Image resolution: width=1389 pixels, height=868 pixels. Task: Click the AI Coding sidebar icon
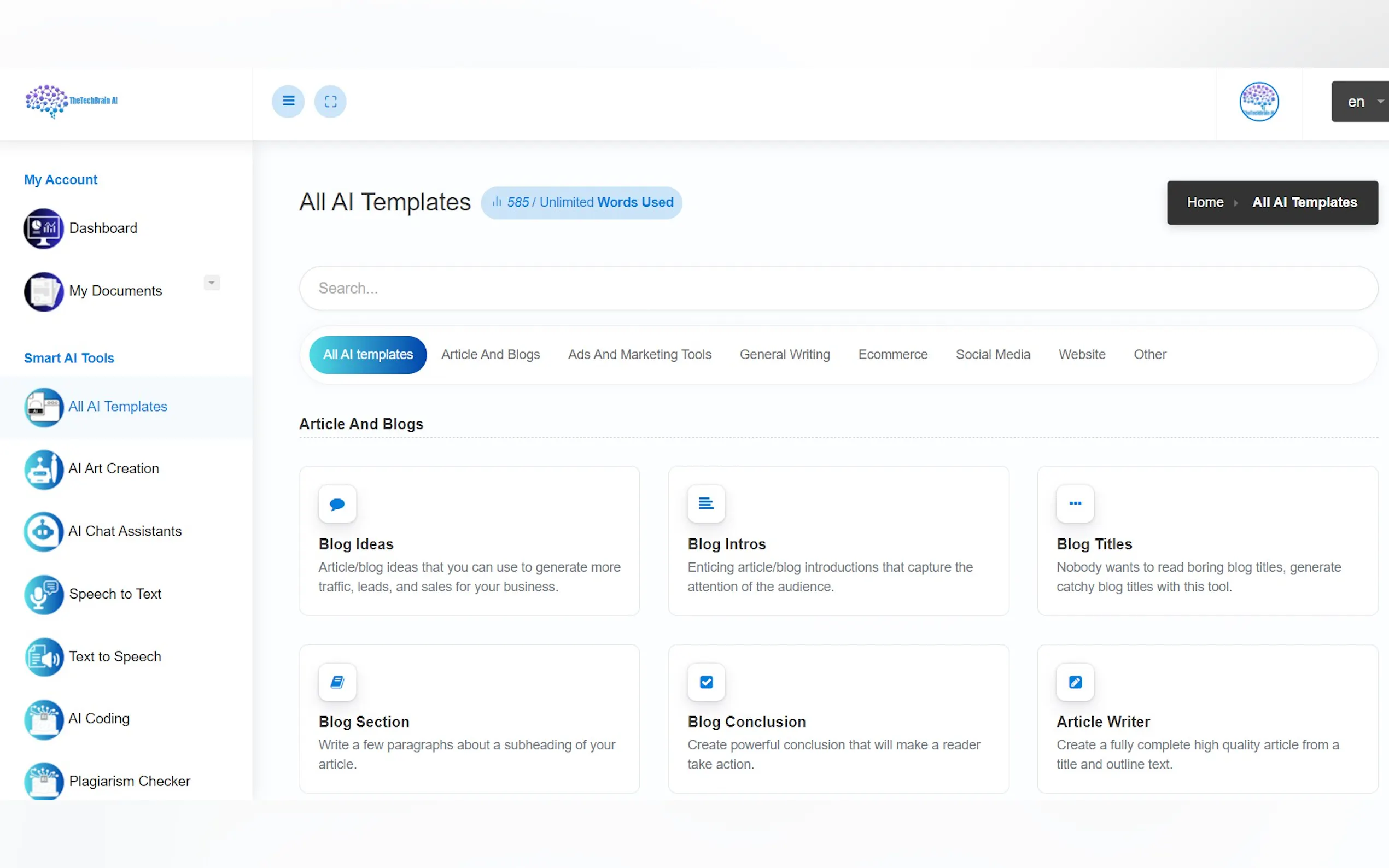(x=43, y=720)
